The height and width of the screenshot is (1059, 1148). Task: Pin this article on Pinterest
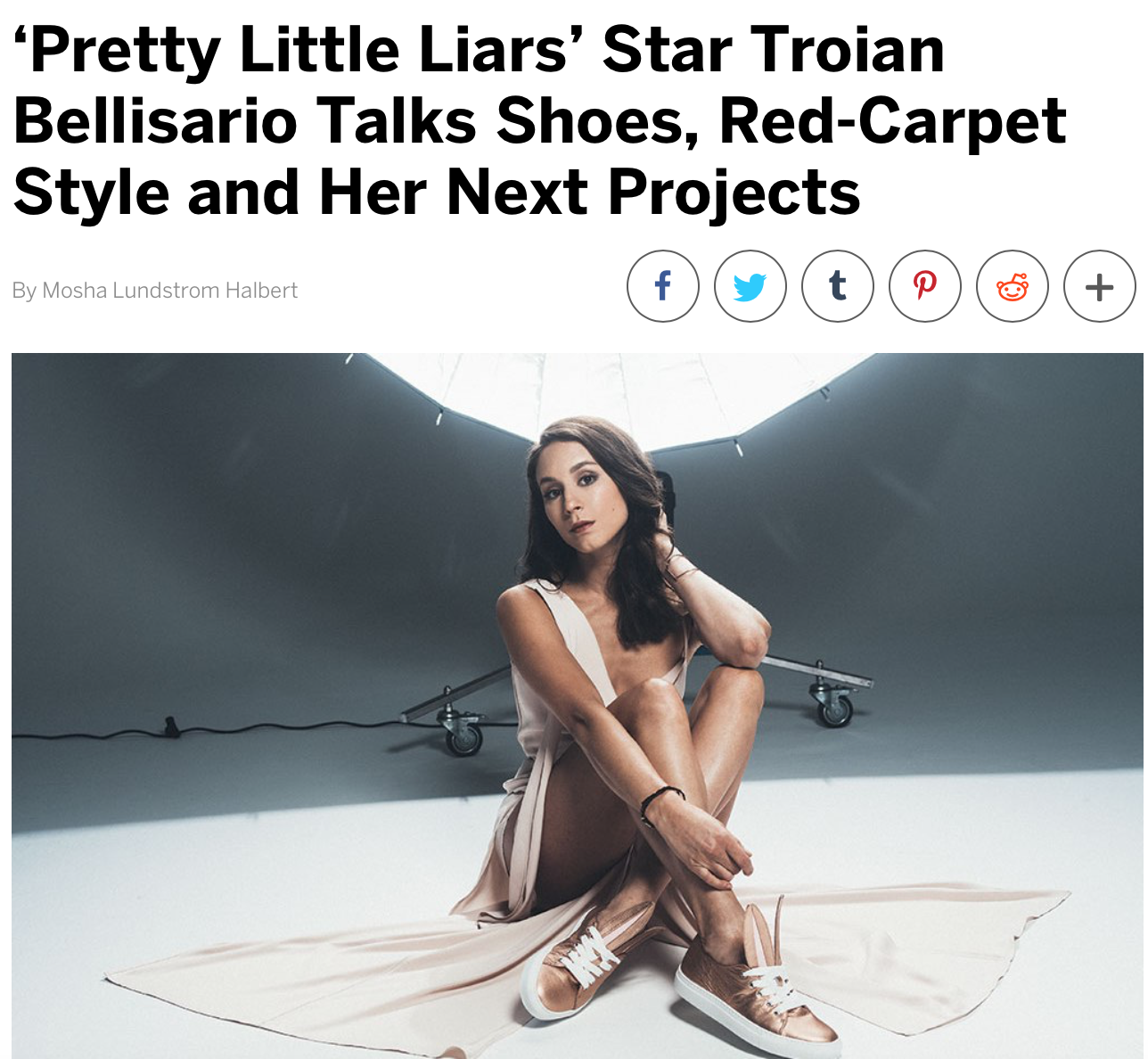tap(924, 286)
